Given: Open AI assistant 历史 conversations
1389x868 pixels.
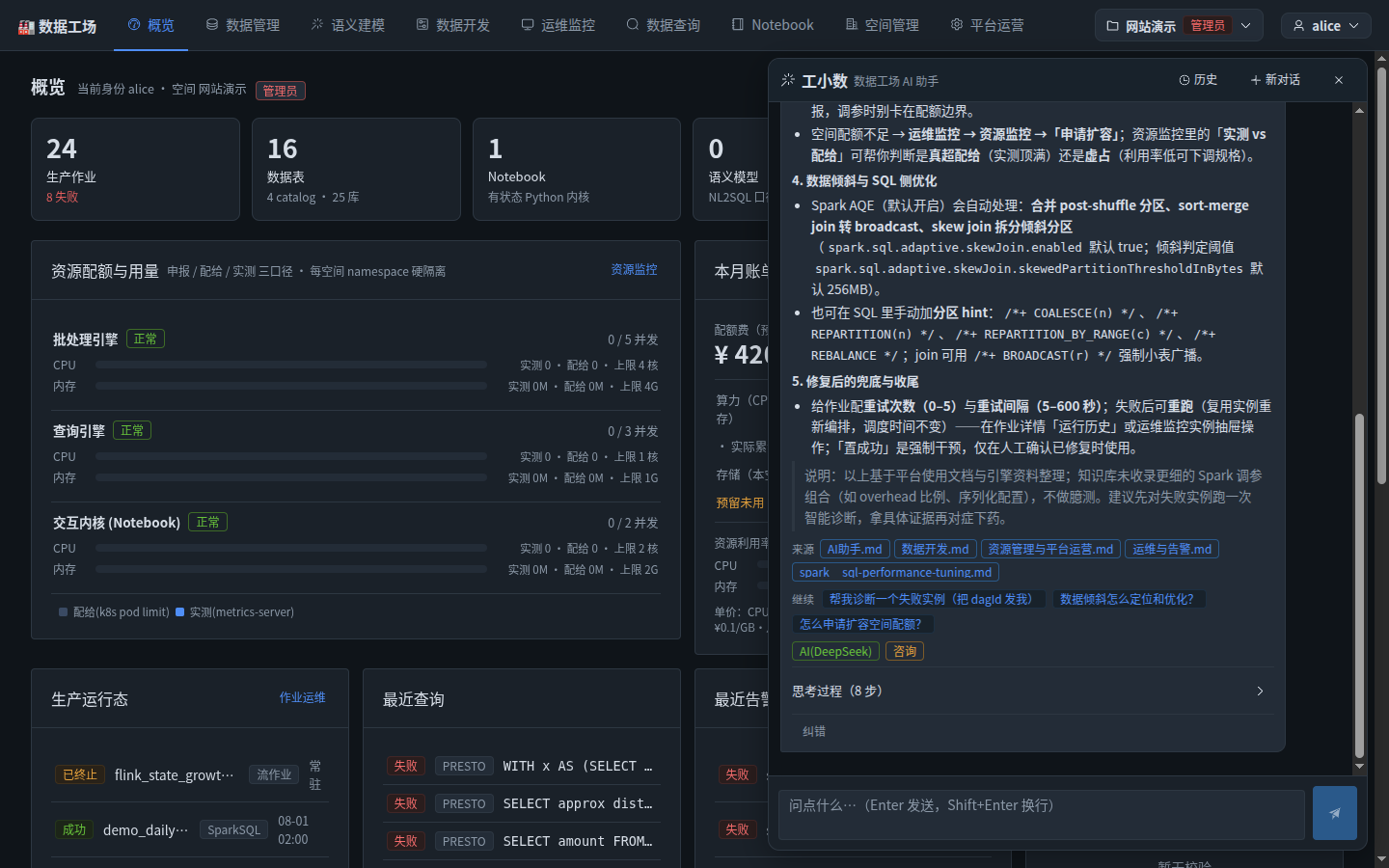Looking at the screenshot, I should (x=1198, y=80).
